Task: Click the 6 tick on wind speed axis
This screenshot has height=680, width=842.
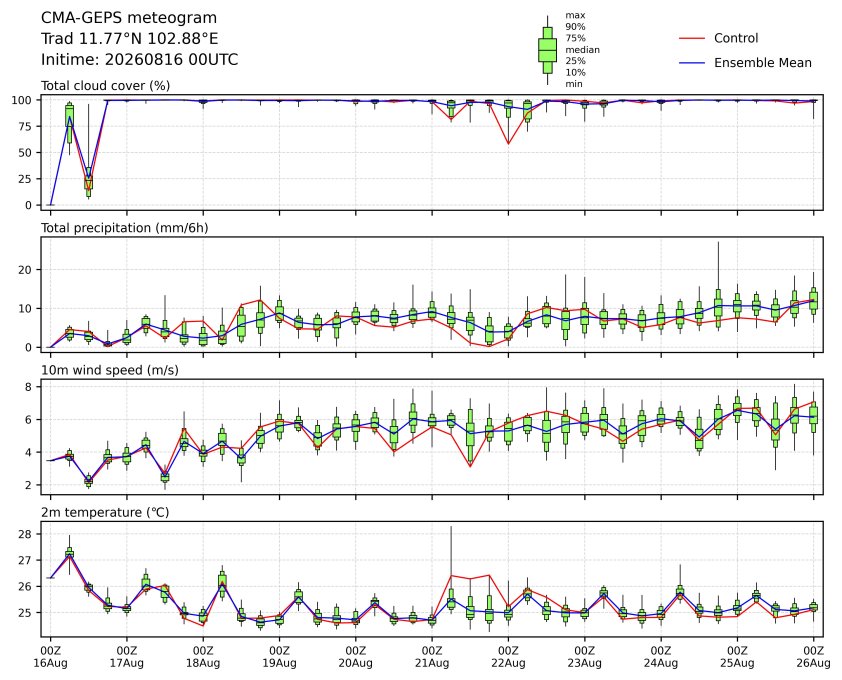Action: [x=29, y=419]
